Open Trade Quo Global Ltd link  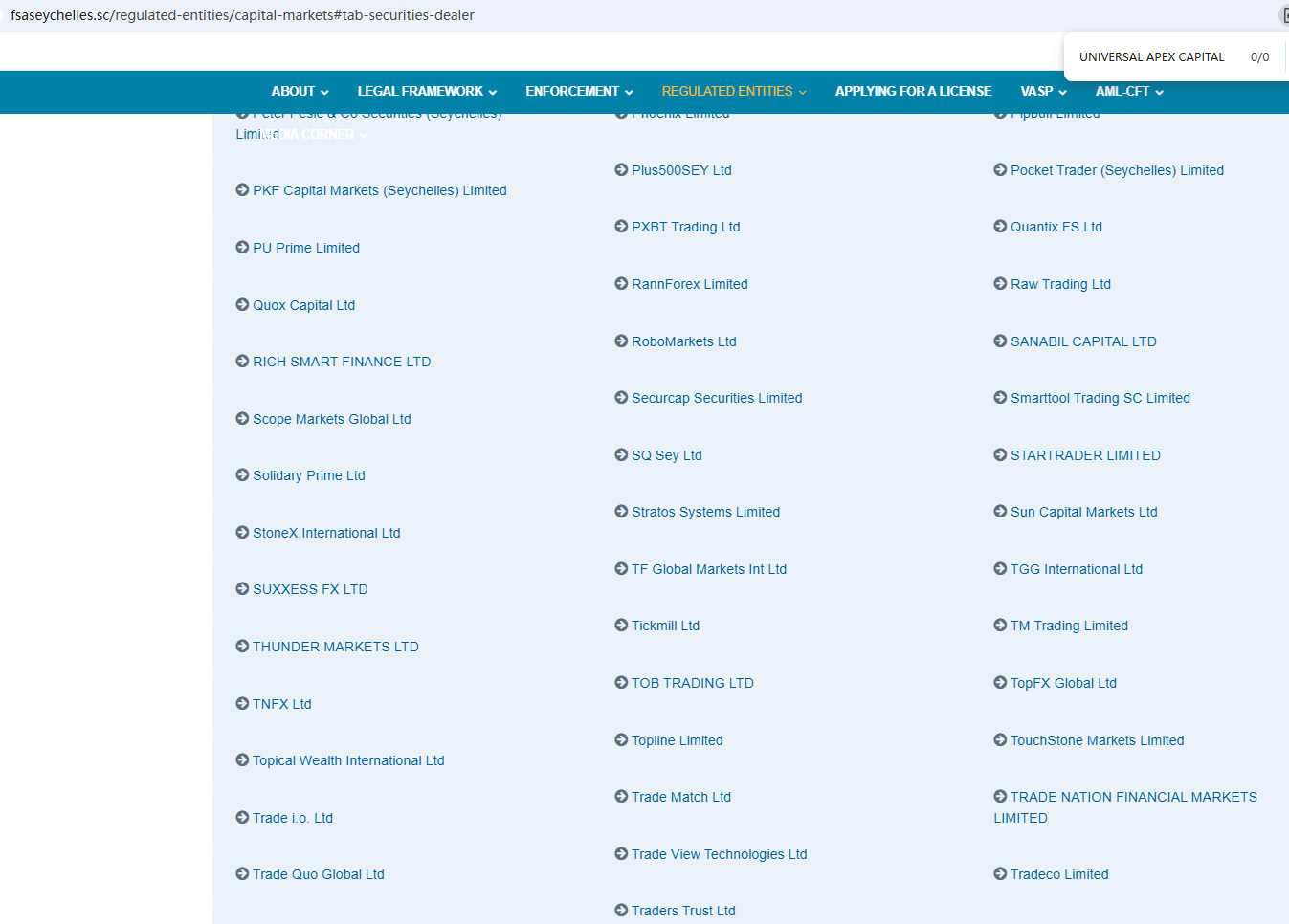(x=319, y=874)
